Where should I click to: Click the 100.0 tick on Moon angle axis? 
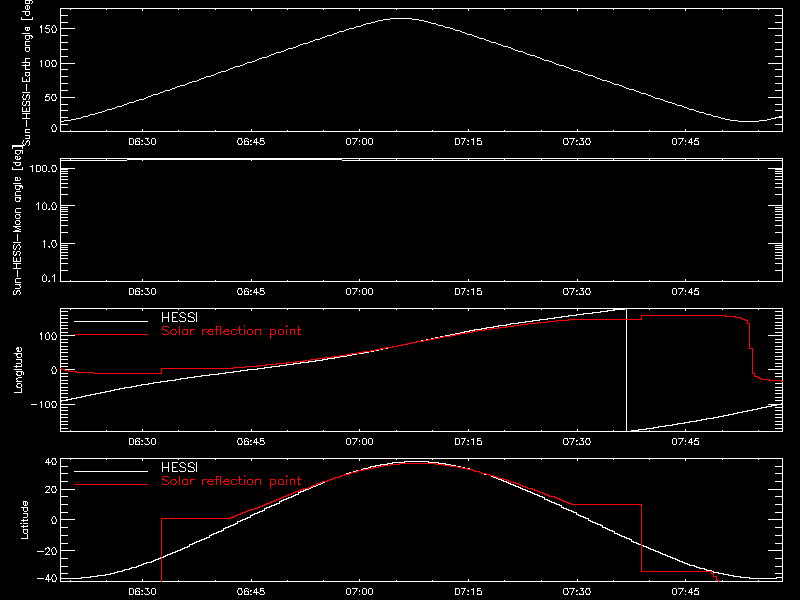pyautogui.click(x=43, y=169)
